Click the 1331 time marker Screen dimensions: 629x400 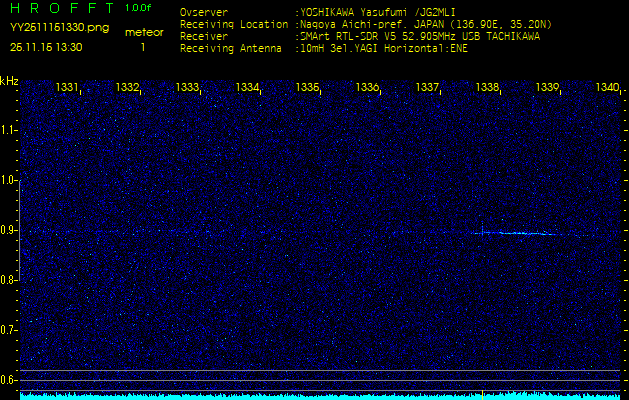pos(68,88)
